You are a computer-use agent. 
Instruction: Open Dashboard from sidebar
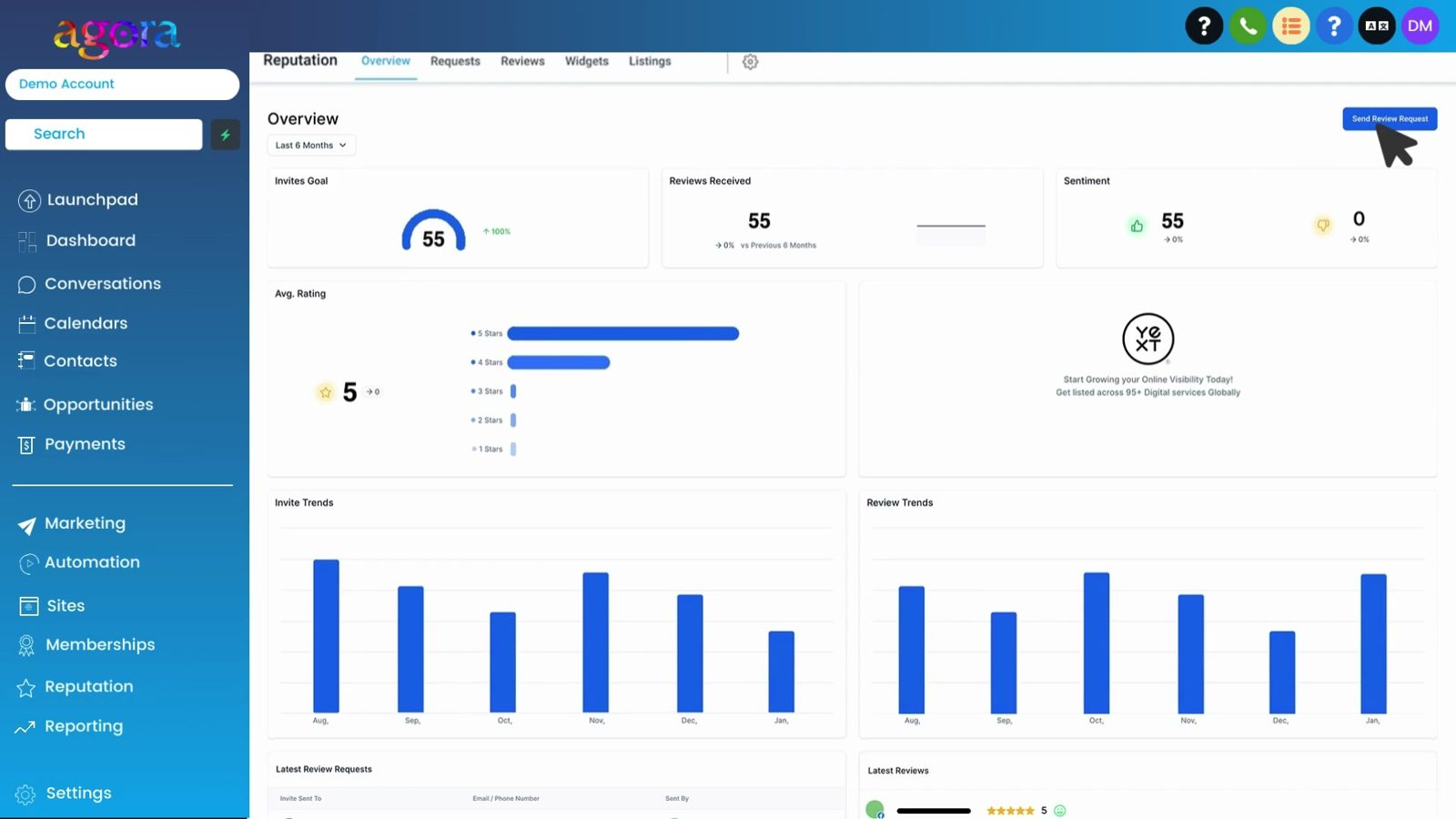click(77, 241)
